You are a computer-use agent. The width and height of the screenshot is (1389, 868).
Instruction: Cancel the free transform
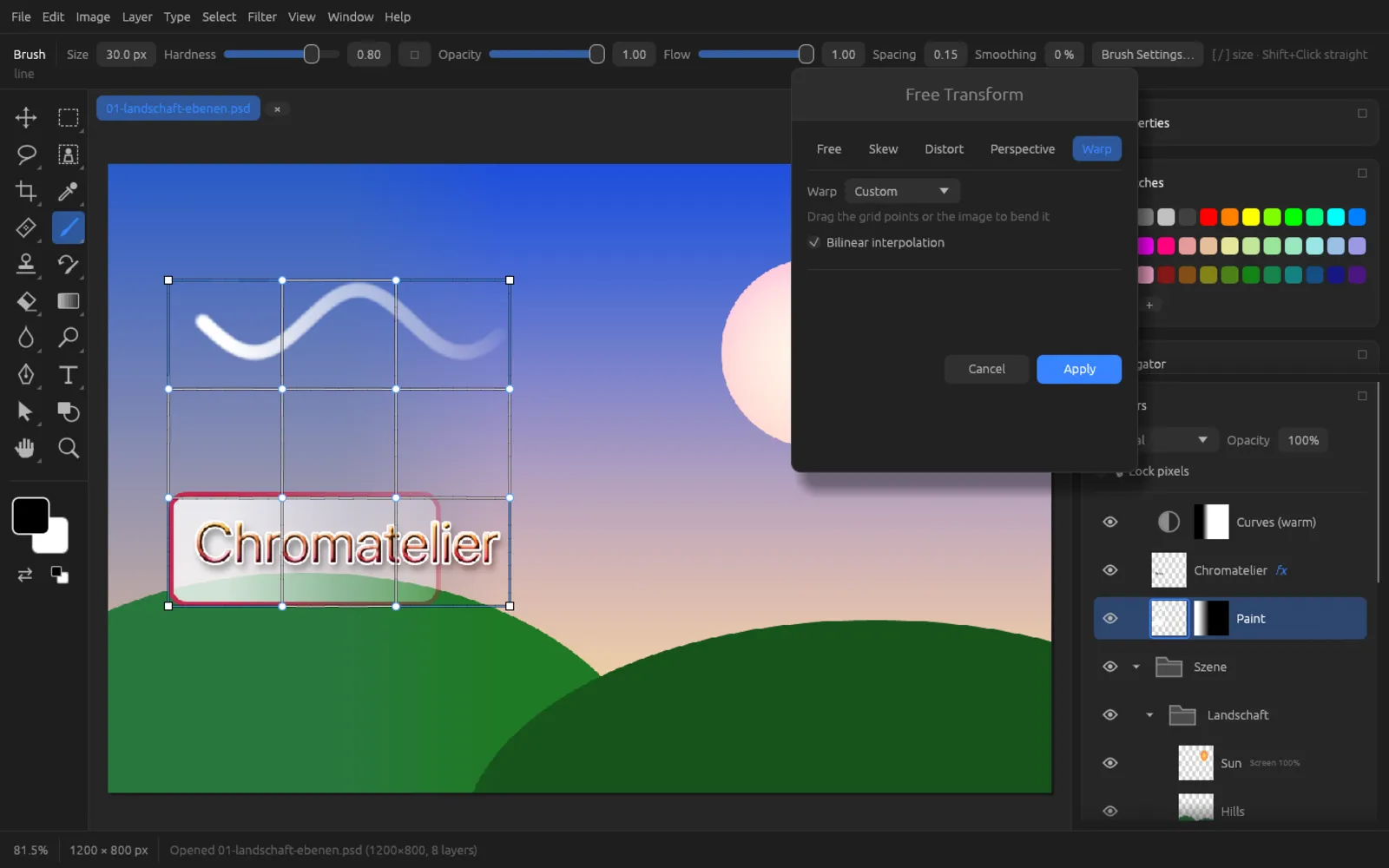(x=986, y=369)
